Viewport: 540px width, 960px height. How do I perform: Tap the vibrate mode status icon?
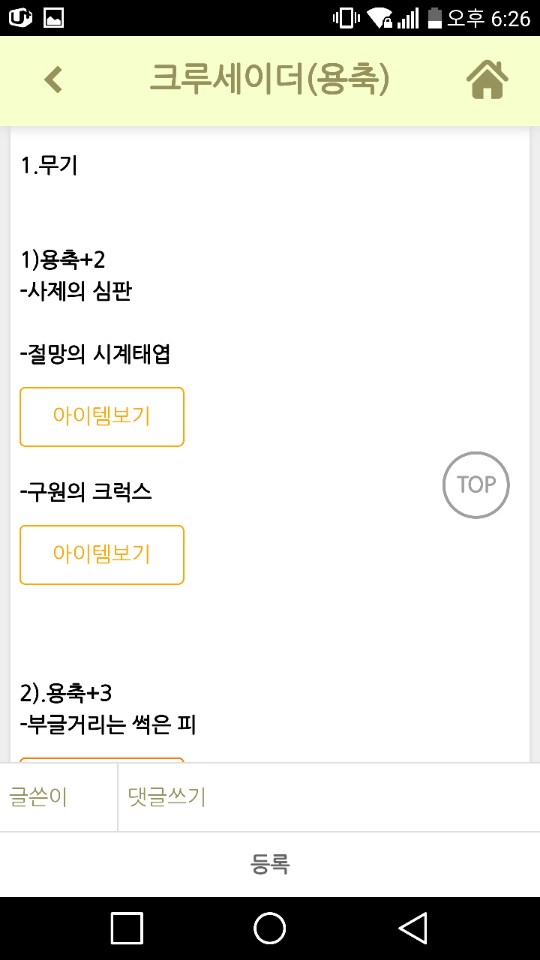tap(346, 18)
